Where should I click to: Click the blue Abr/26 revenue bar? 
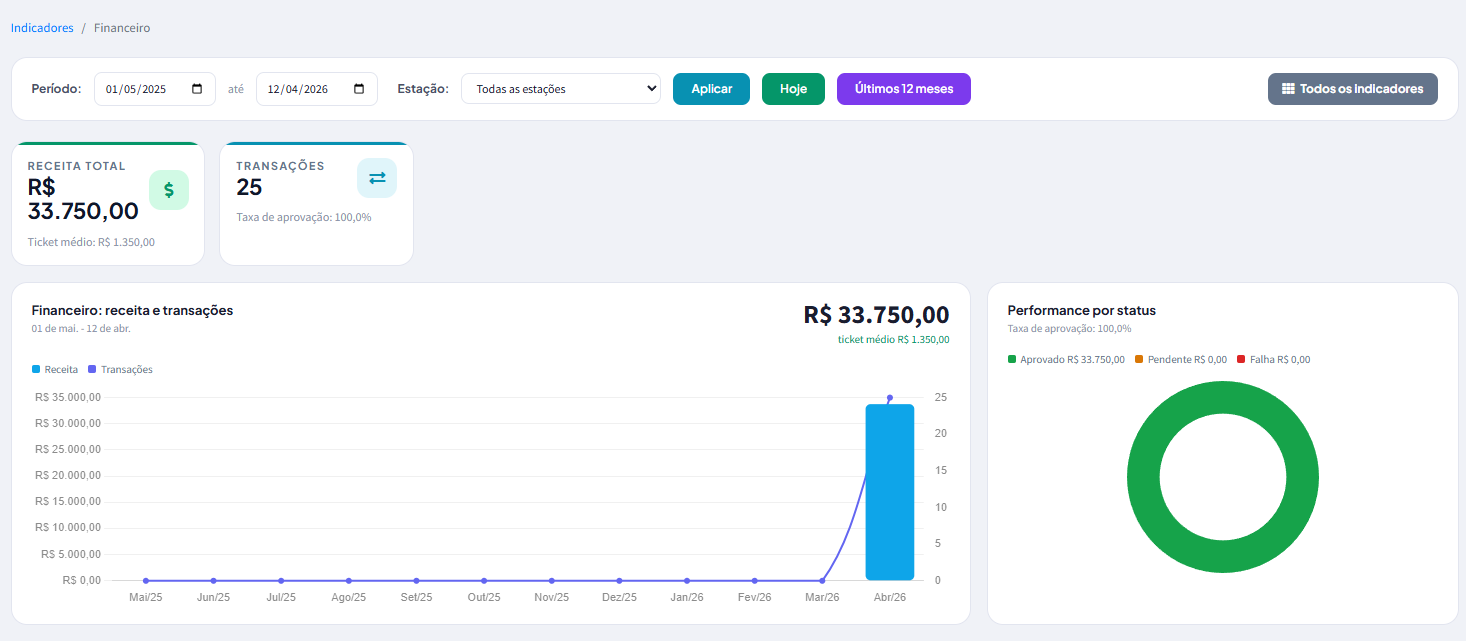point(889,490)
